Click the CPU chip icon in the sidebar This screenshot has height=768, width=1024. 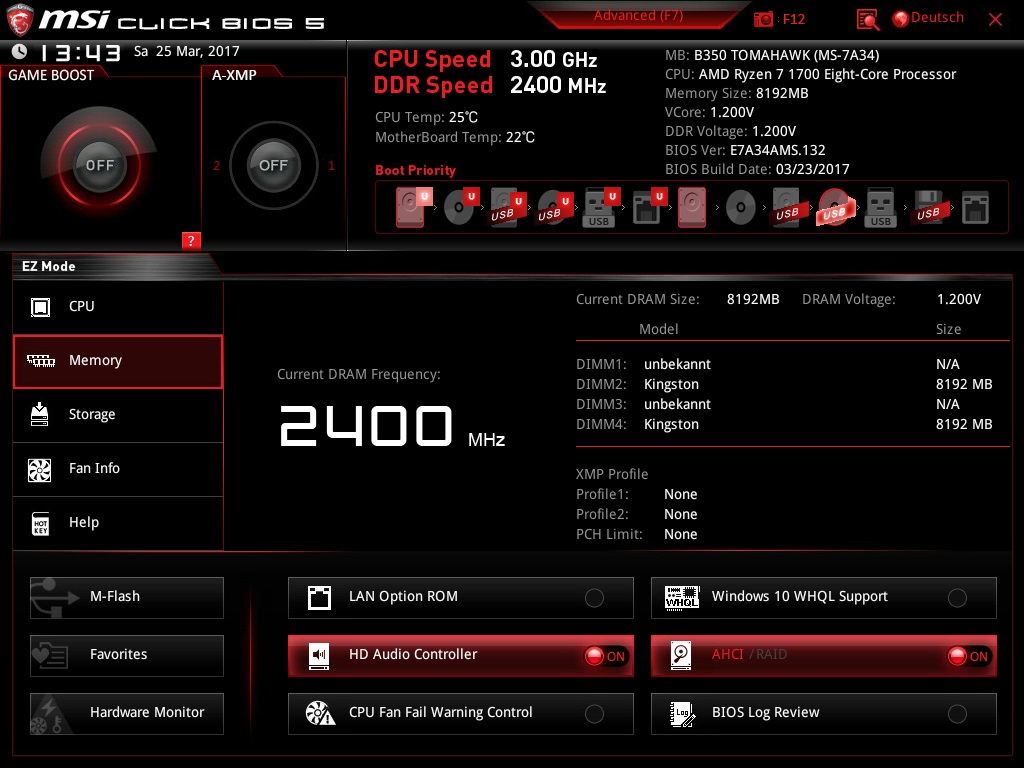40,306
